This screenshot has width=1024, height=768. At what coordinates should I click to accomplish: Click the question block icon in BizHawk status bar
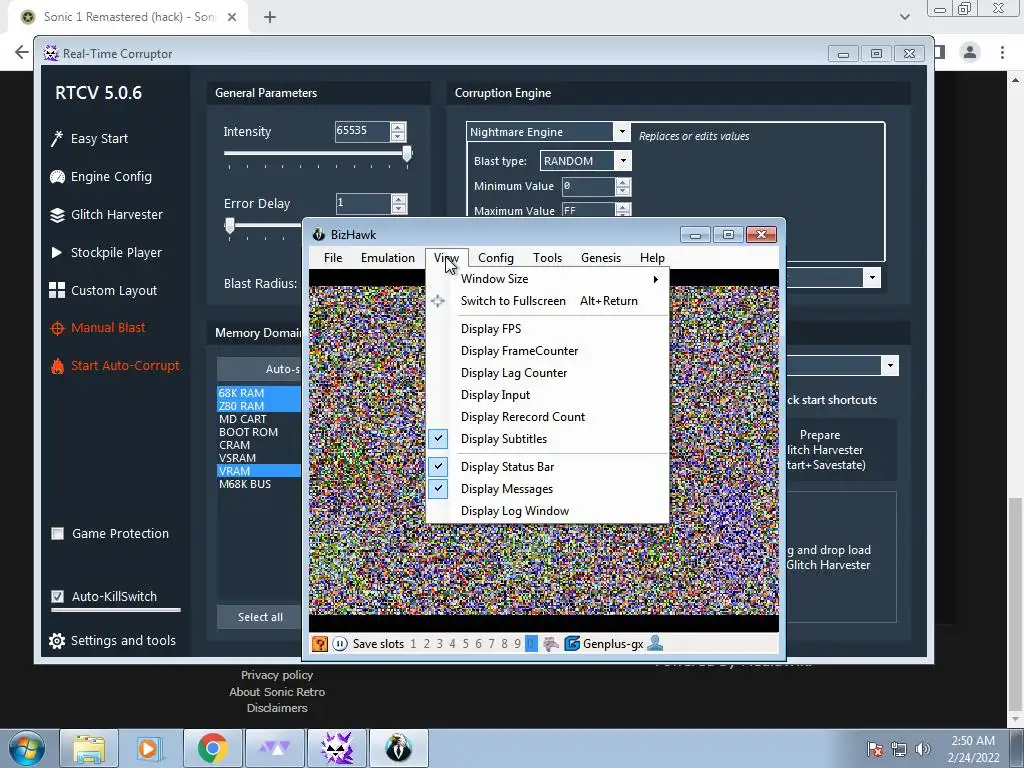pyautogui.click(x=319, y=644)
